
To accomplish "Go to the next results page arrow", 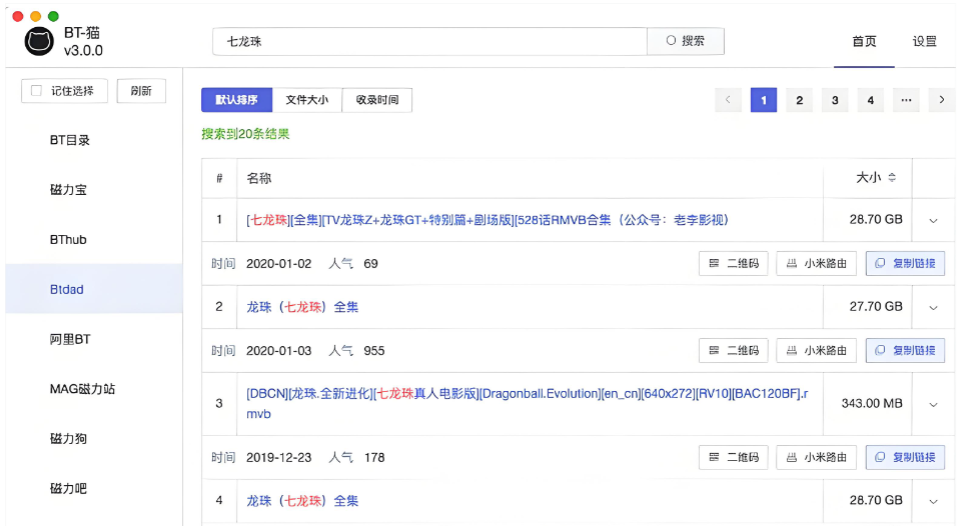I will 941,100.
